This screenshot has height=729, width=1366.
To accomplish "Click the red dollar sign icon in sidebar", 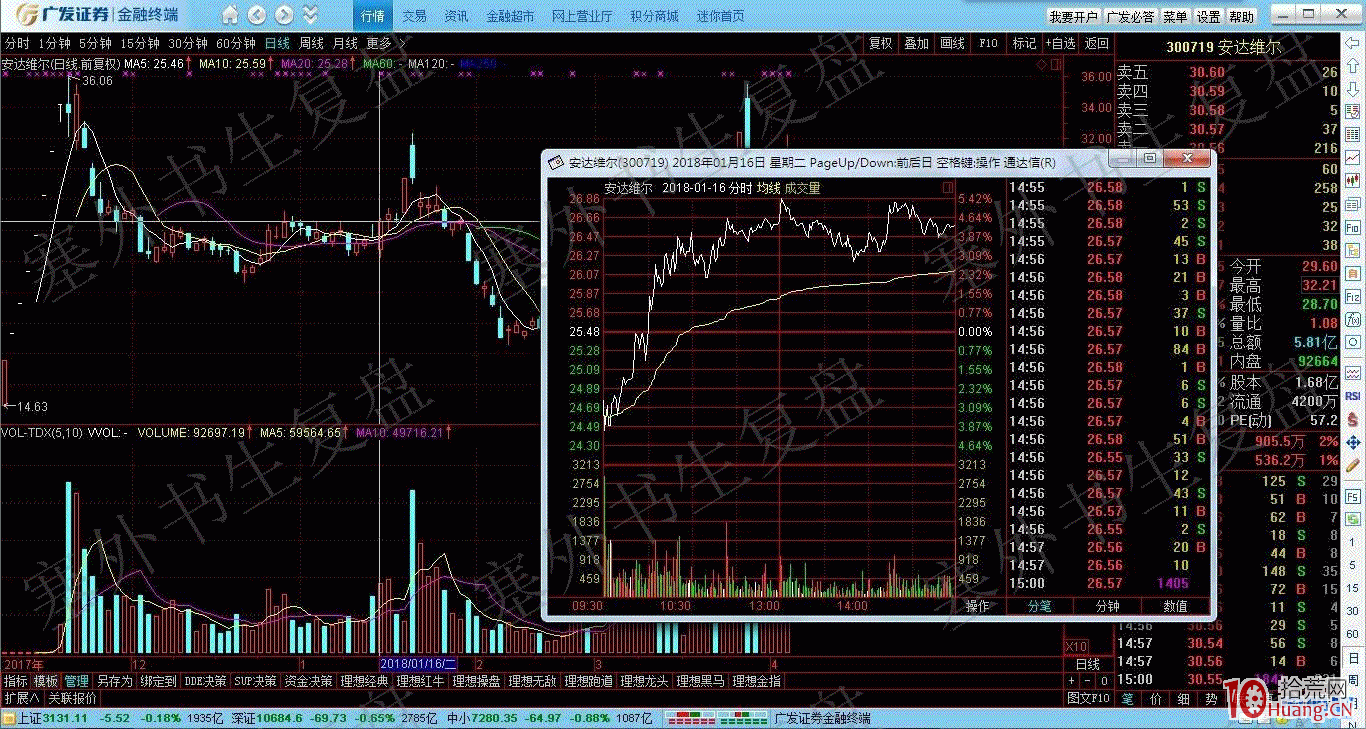I will click(x=1352, y=418).
